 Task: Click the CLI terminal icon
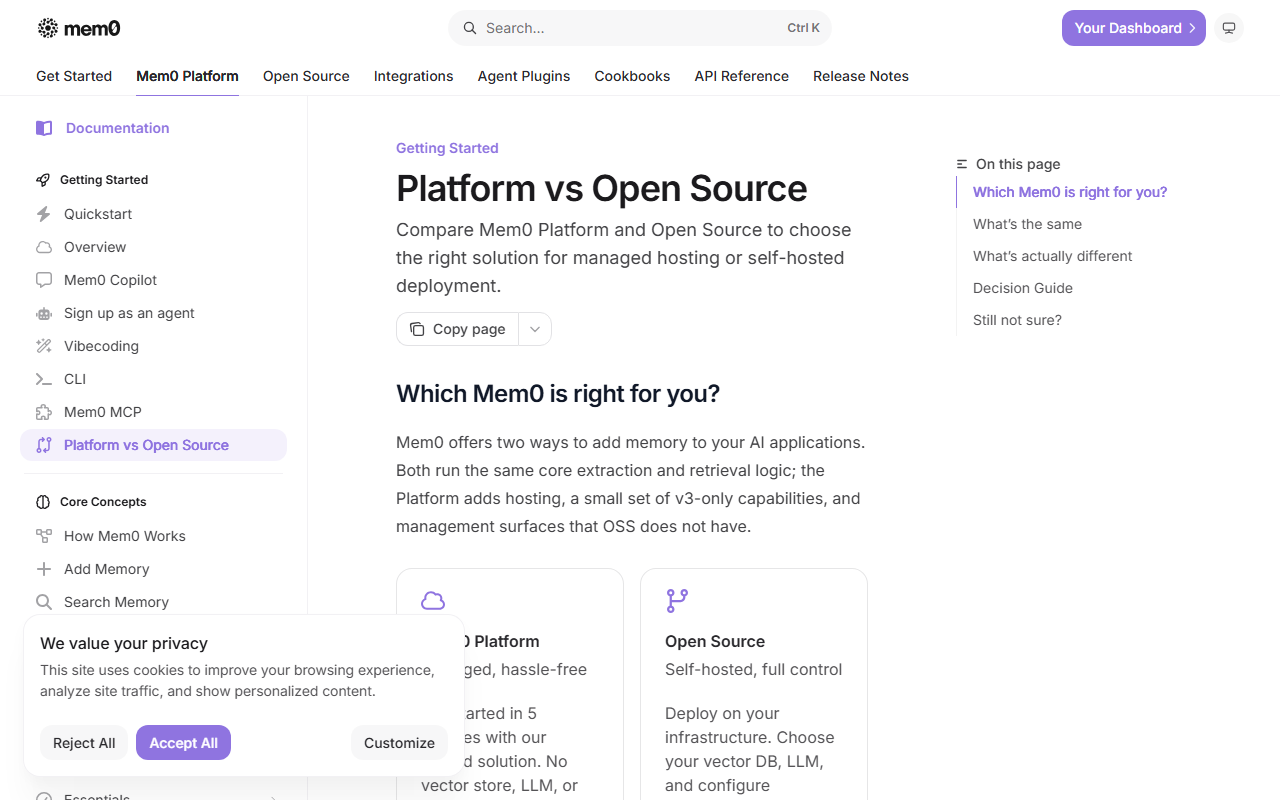click(44, 379)
